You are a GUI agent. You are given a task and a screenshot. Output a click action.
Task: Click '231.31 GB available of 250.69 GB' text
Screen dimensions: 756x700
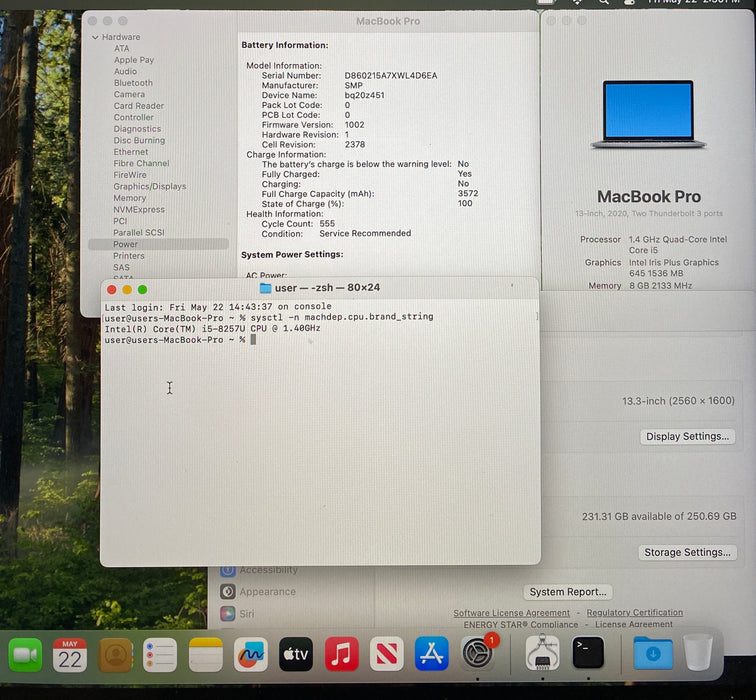tap(659, 516)
